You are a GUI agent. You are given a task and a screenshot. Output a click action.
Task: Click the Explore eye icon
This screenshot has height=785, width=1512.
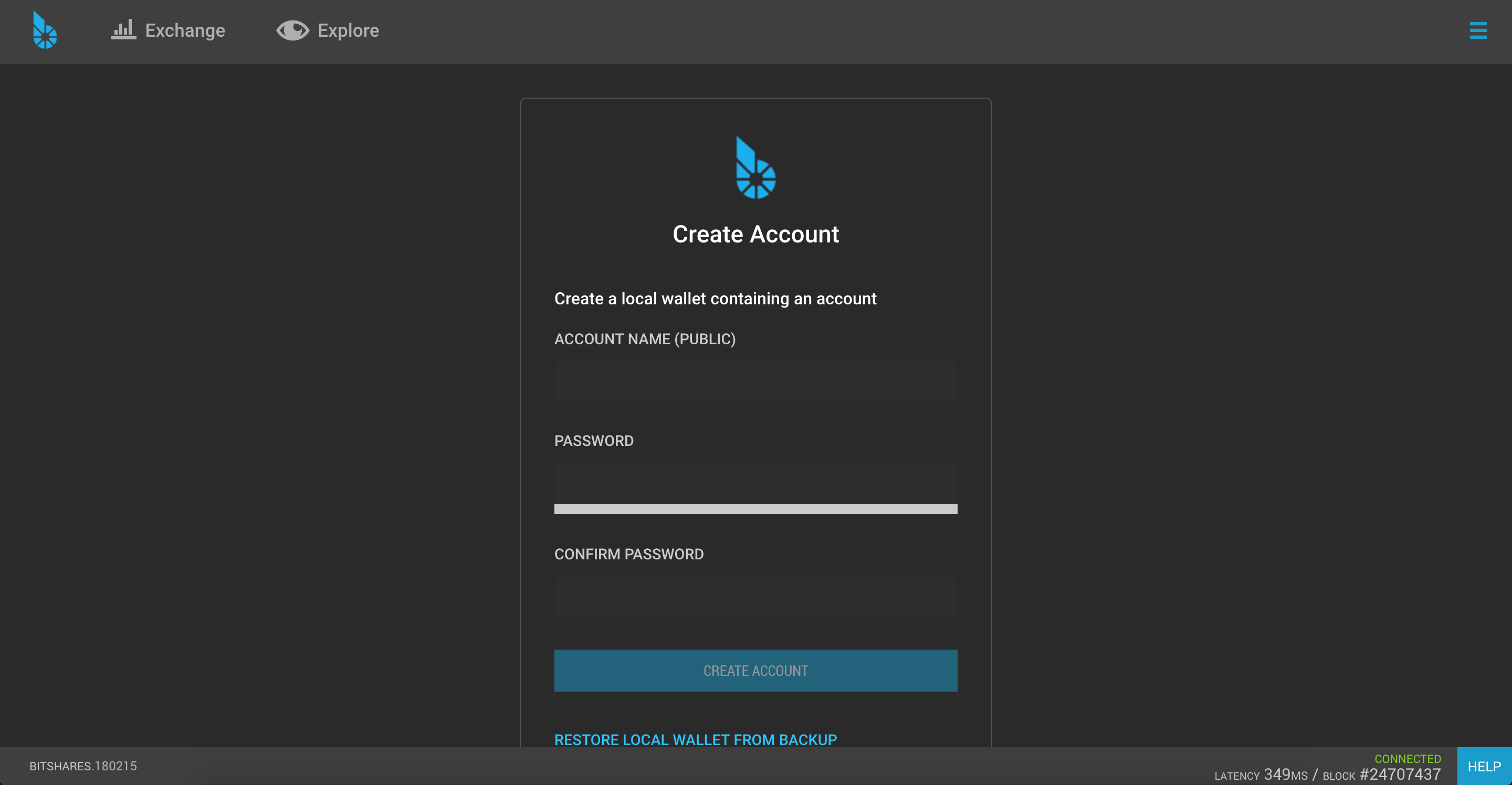(292, 30)
